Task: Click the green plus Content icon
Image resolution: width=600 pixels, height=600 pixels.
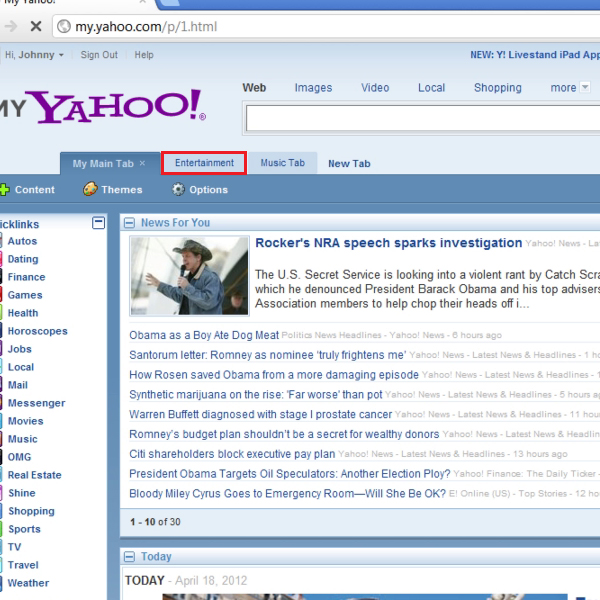Action: [4, 190]
